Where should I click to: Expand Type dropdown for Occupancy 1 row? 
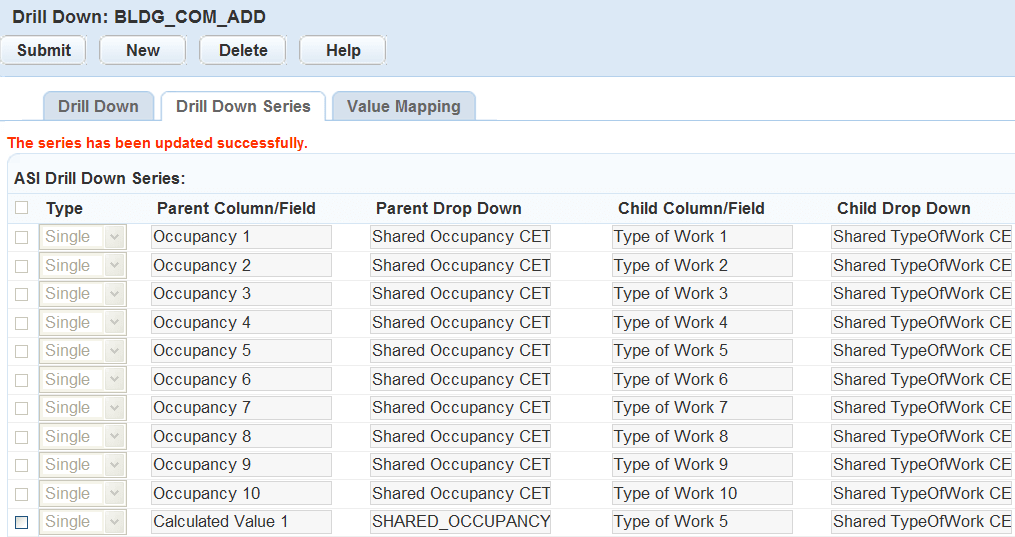tap(83, 237)
